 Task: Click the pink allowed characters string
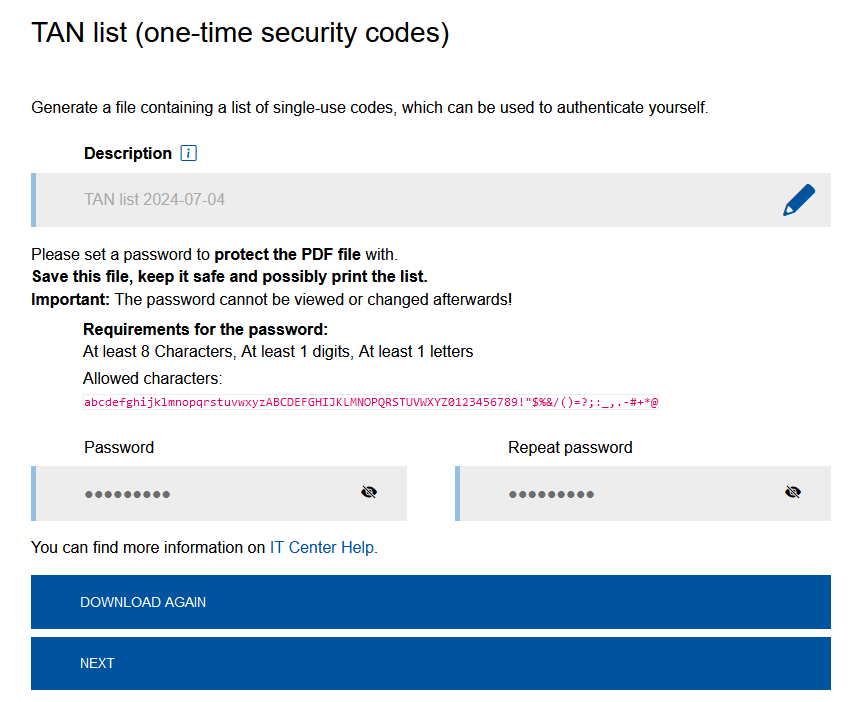pos(371,402)
